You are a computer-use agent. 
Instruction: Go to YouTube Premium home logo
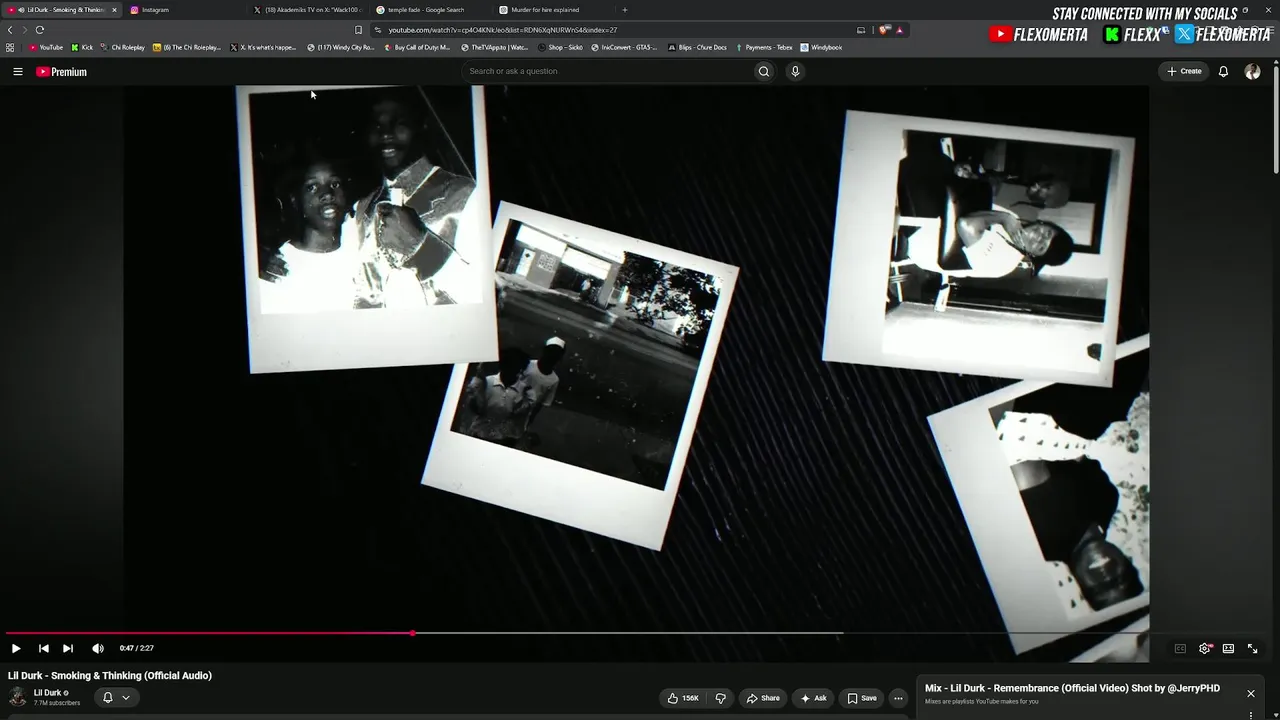(x=62, y=72)
